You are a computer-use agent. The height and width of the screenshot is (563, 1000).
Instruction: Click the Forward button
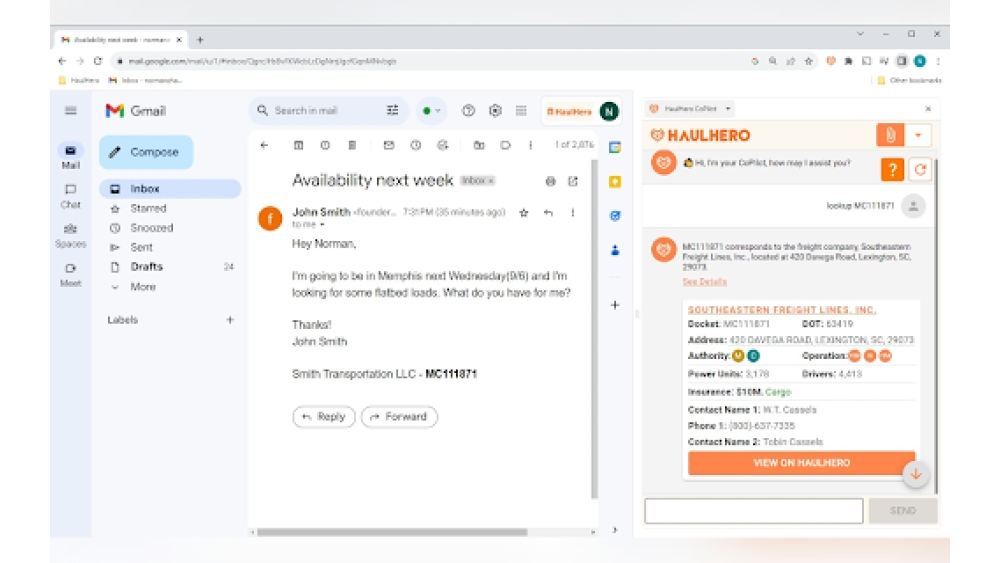tap(399, 416)
